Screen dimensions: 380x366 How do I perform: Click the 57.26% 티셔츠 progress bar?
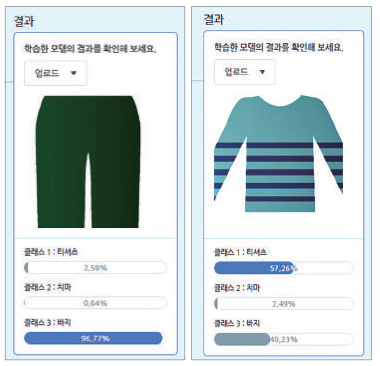283,268
